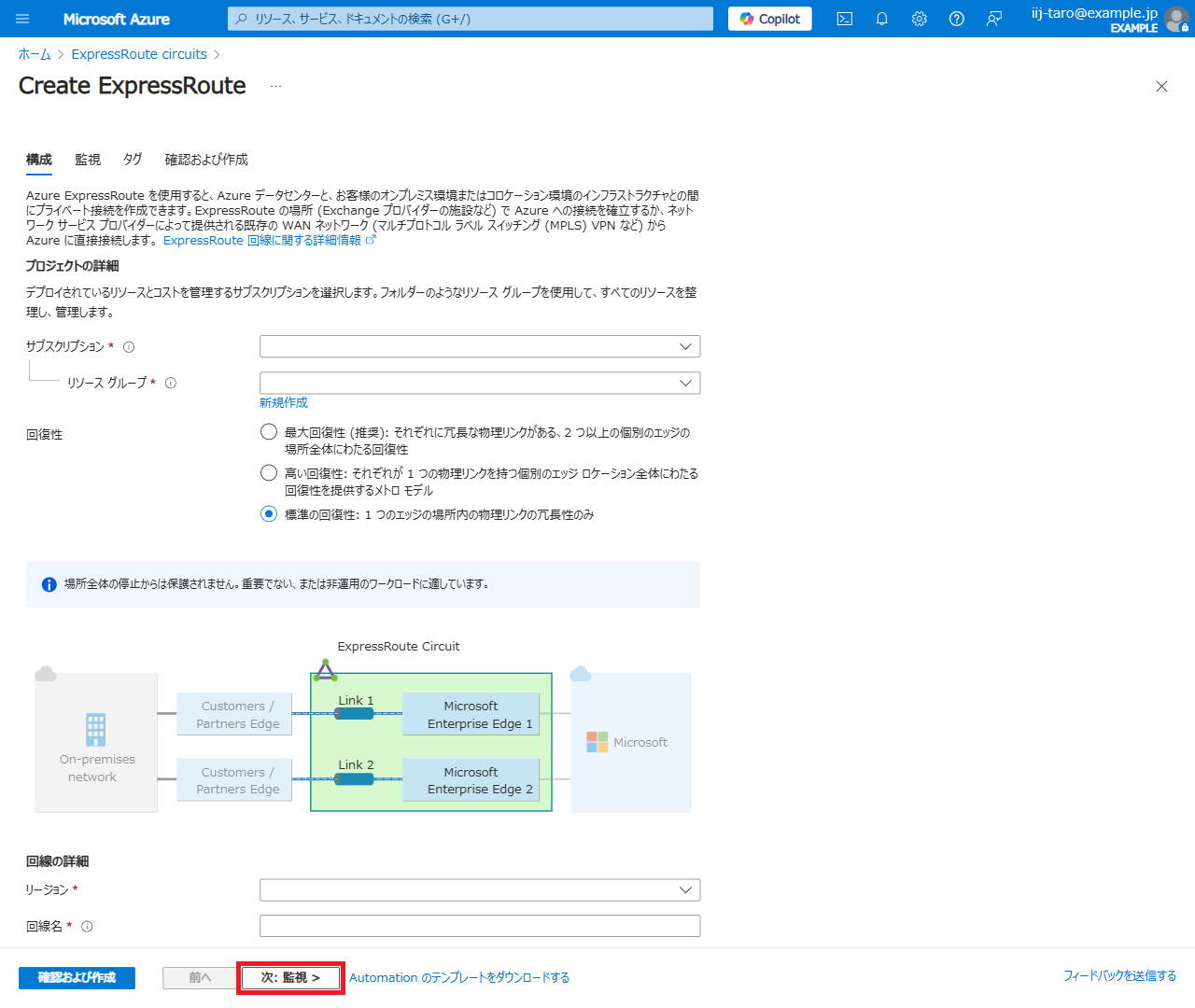Select 最大回復性 (推奨) radio option
The image size is (1195, 1008).
pyautogui.click(x=269, y=431)
